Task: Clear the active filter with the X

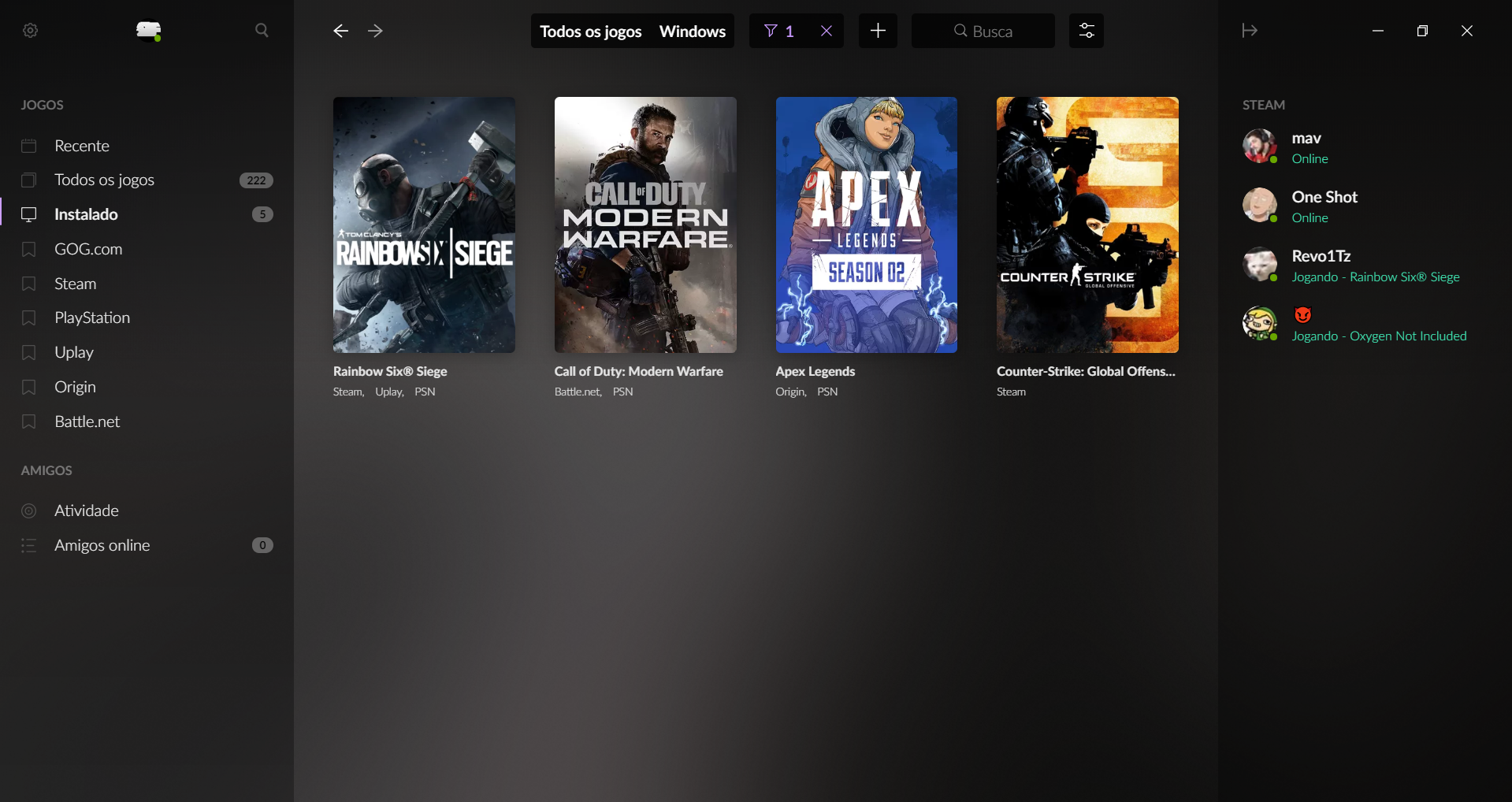Action: (827, 31)
